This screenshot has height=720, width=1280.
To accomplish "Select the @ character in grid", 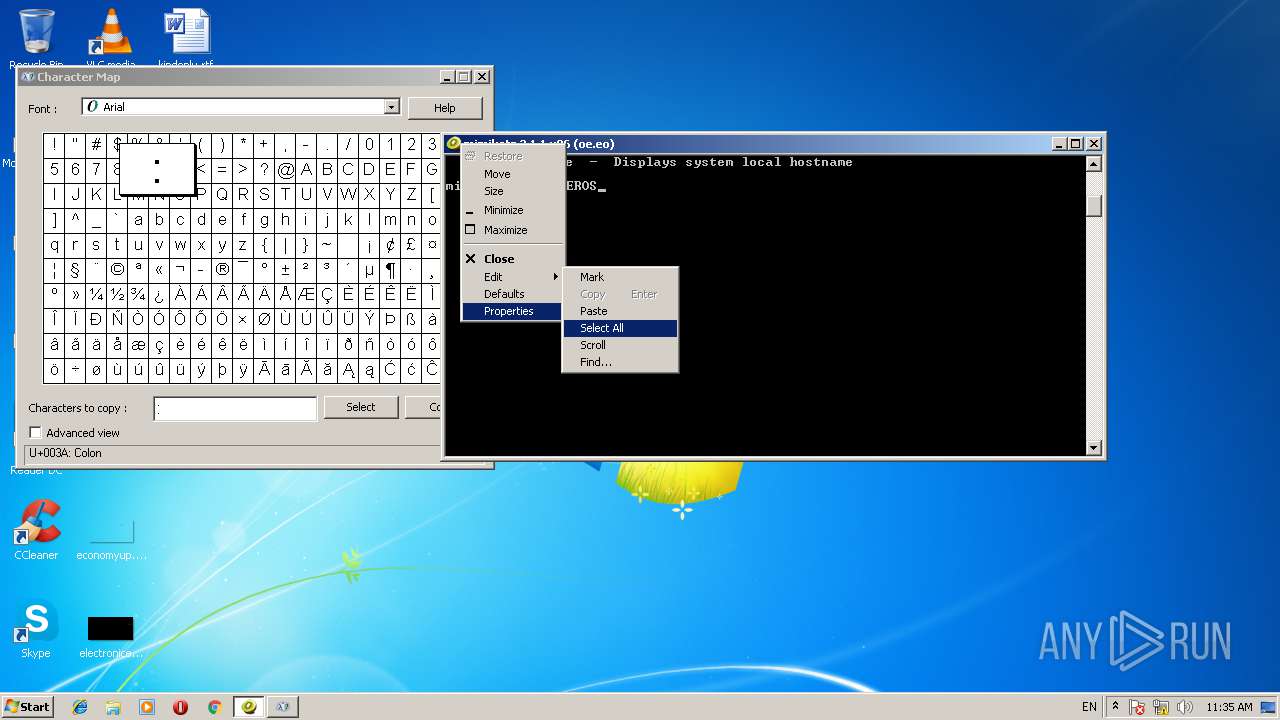I will [286, 170].
